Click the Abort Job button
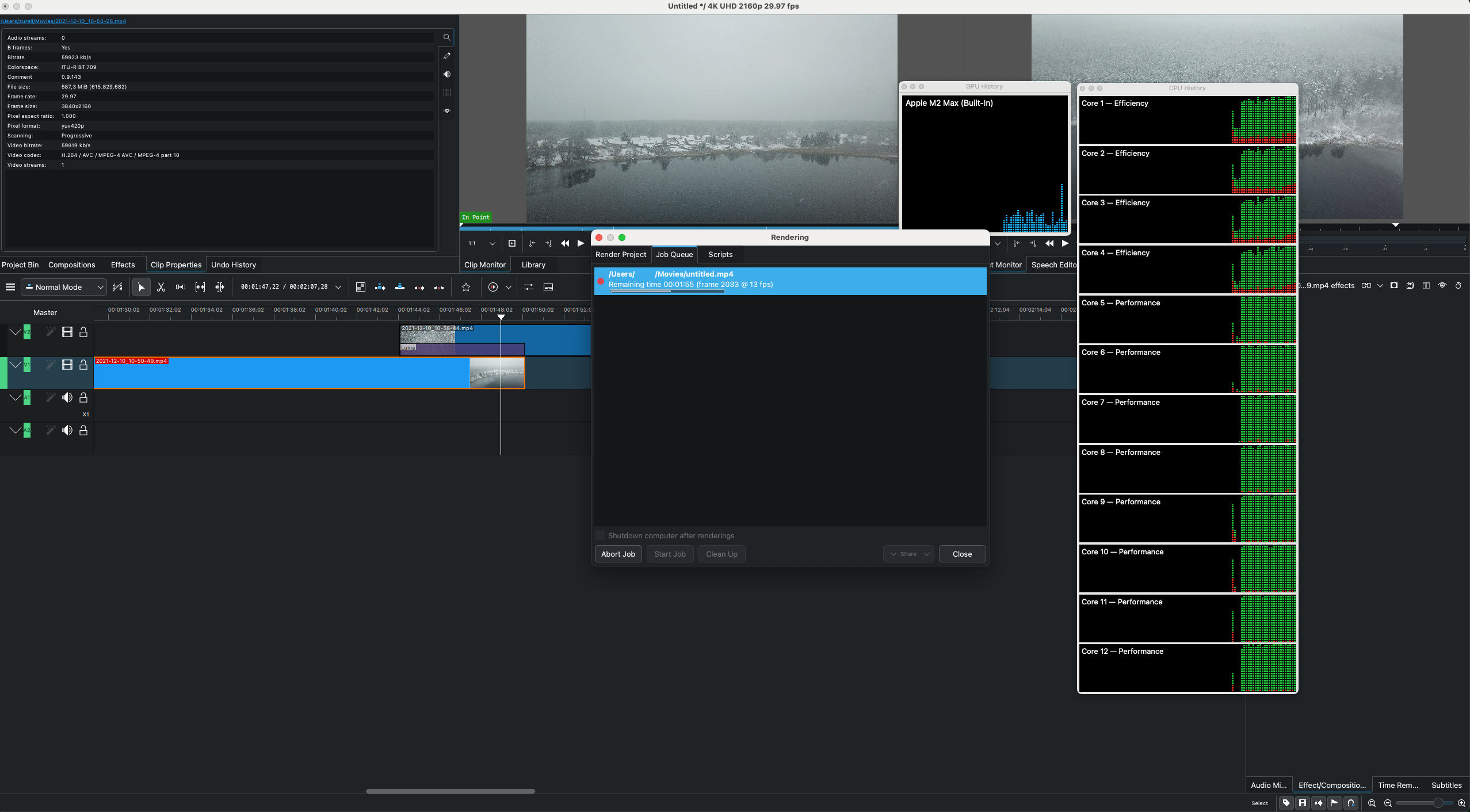The image size is (1470, 812). click(618, 554)
